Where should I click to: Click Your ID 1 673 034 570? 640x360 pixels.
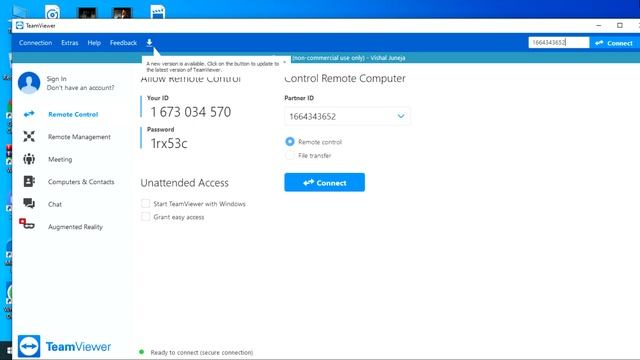[191, 112]
